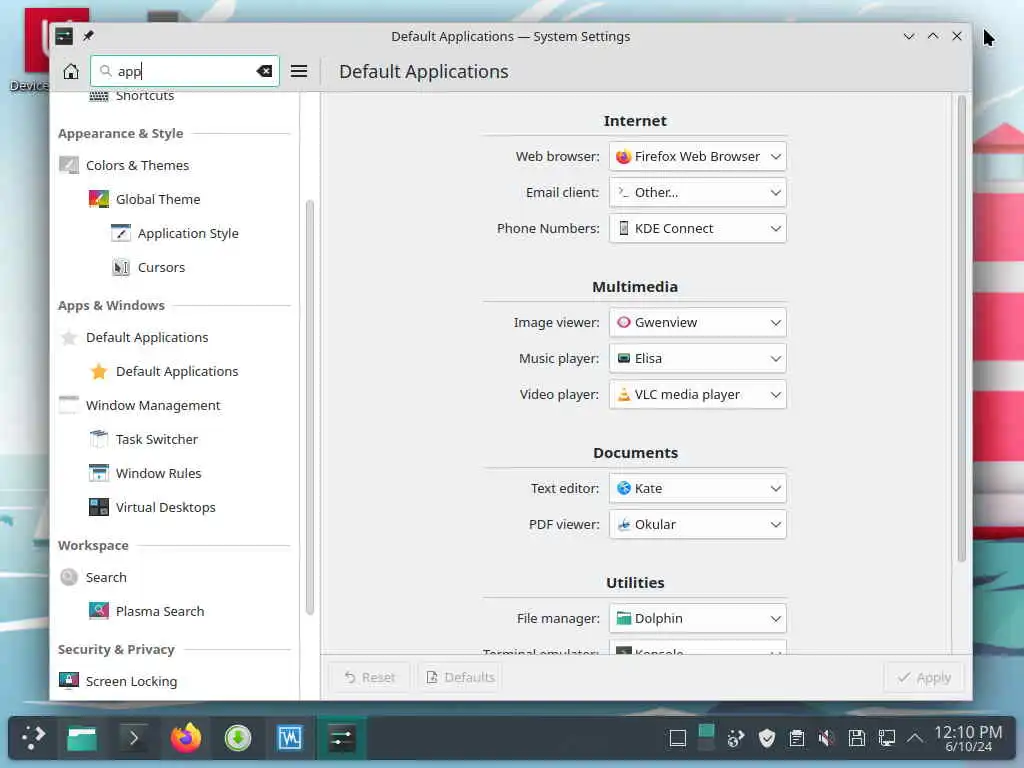Open the application launcher in taskbar

click(x=33, y=738)
